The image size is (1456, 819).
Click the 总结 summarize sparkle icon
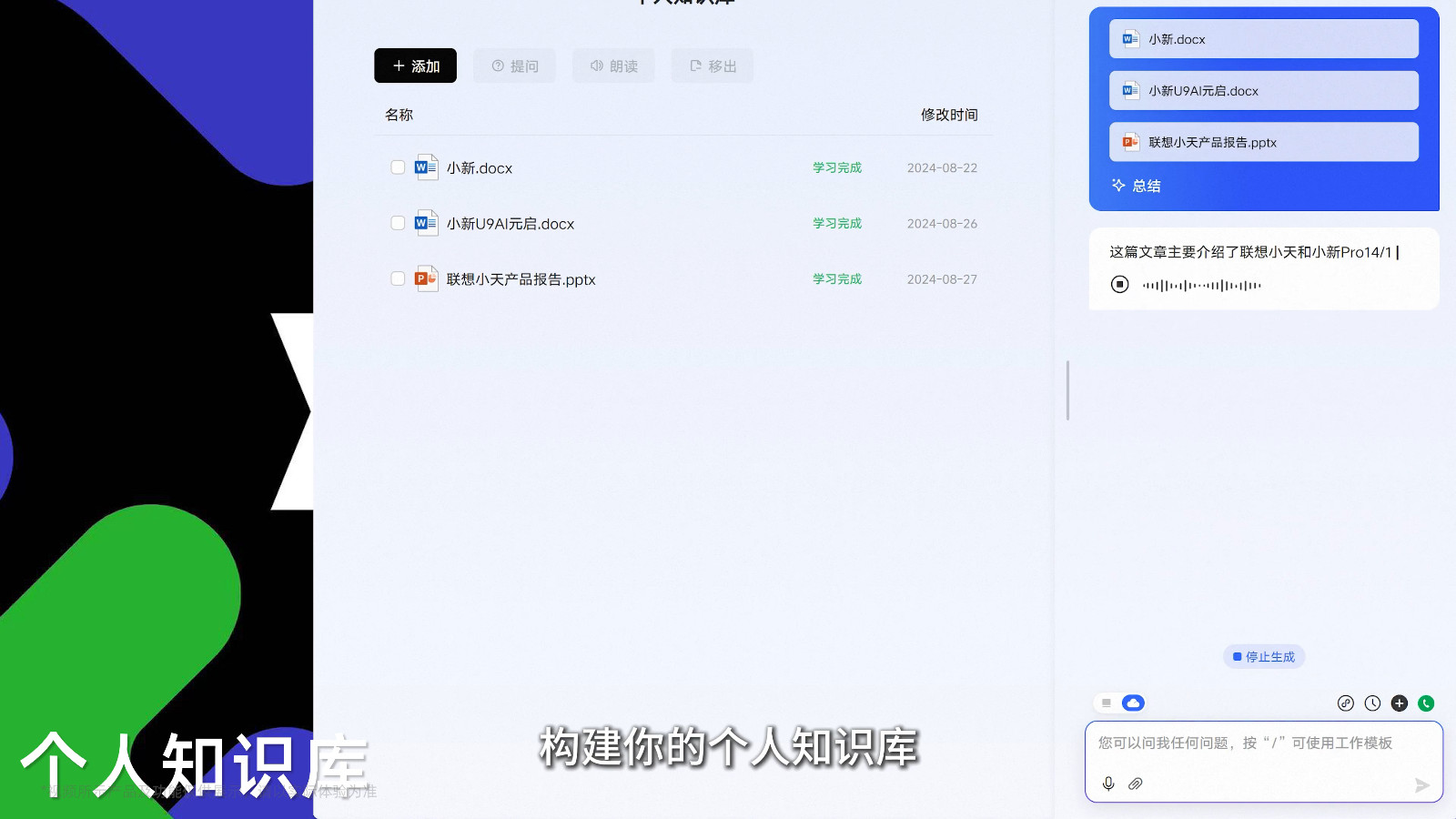1118,185
